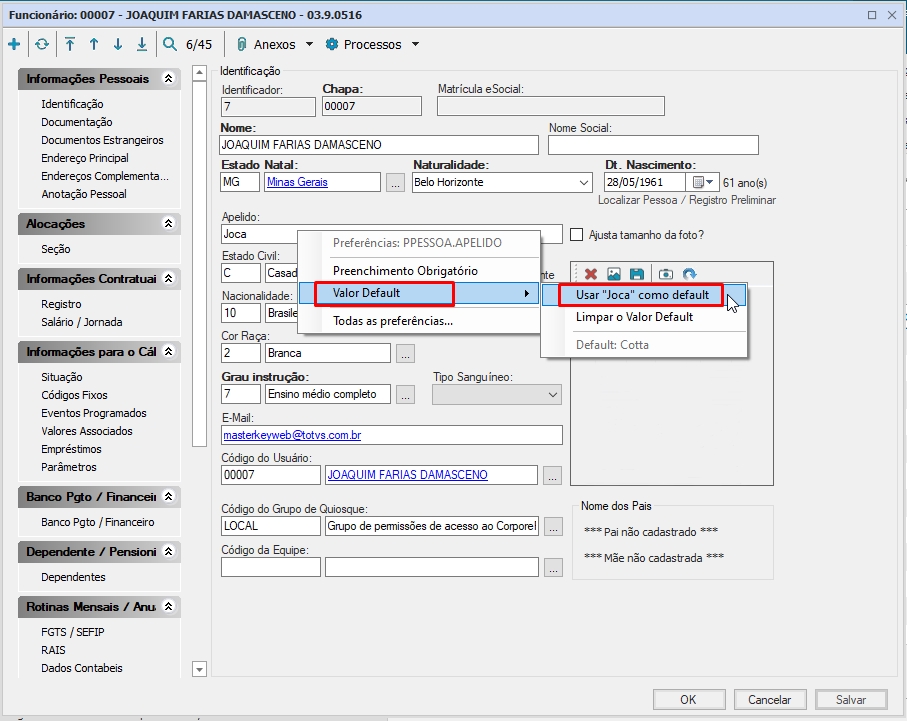This screenshot has height=721, width=907.
Task: Open Anotação Pessoal in the sidebar
Action: coord(84,194)
